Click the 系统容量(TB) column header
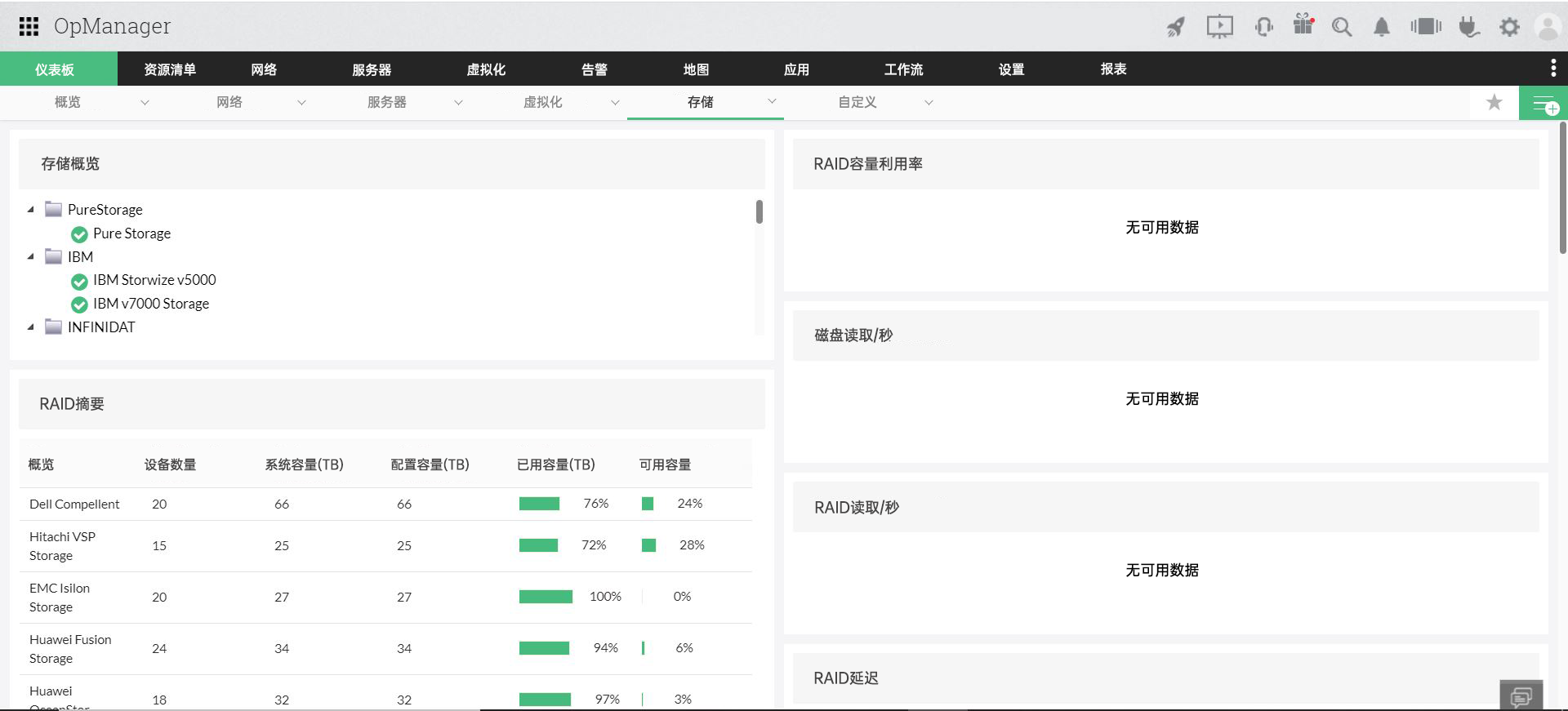Screen dimensions: 1568x711 [x=304, y=464]
